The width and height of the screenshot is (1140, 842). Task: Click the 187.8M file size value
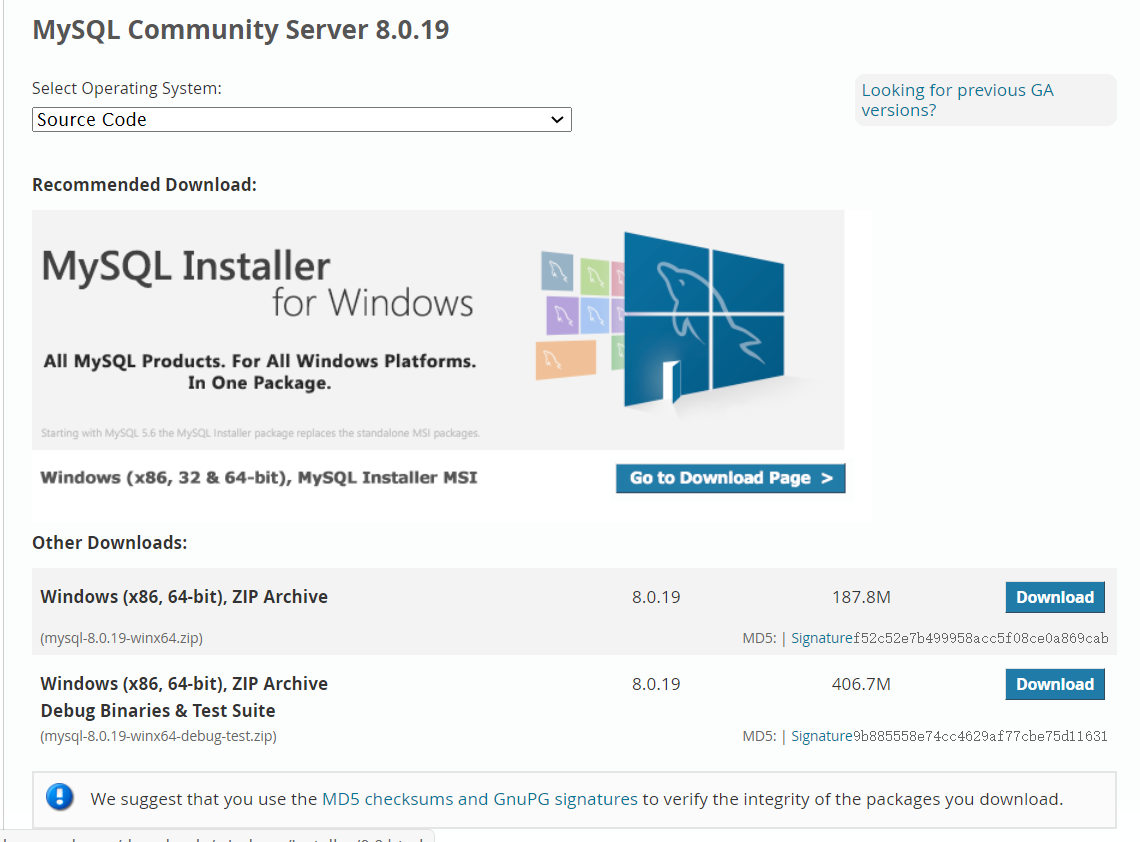tap(861, 597)
